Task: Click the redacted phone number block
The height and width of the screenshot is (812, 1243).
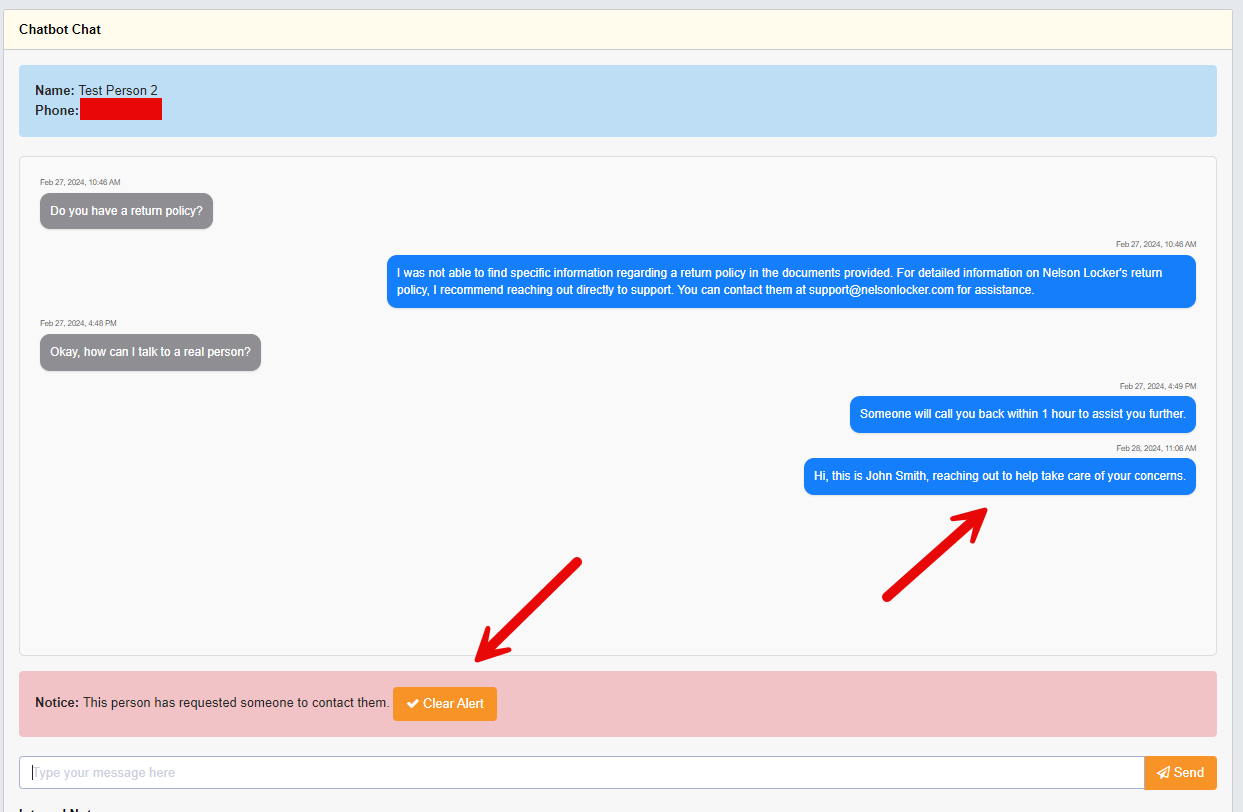Action: 121,110
